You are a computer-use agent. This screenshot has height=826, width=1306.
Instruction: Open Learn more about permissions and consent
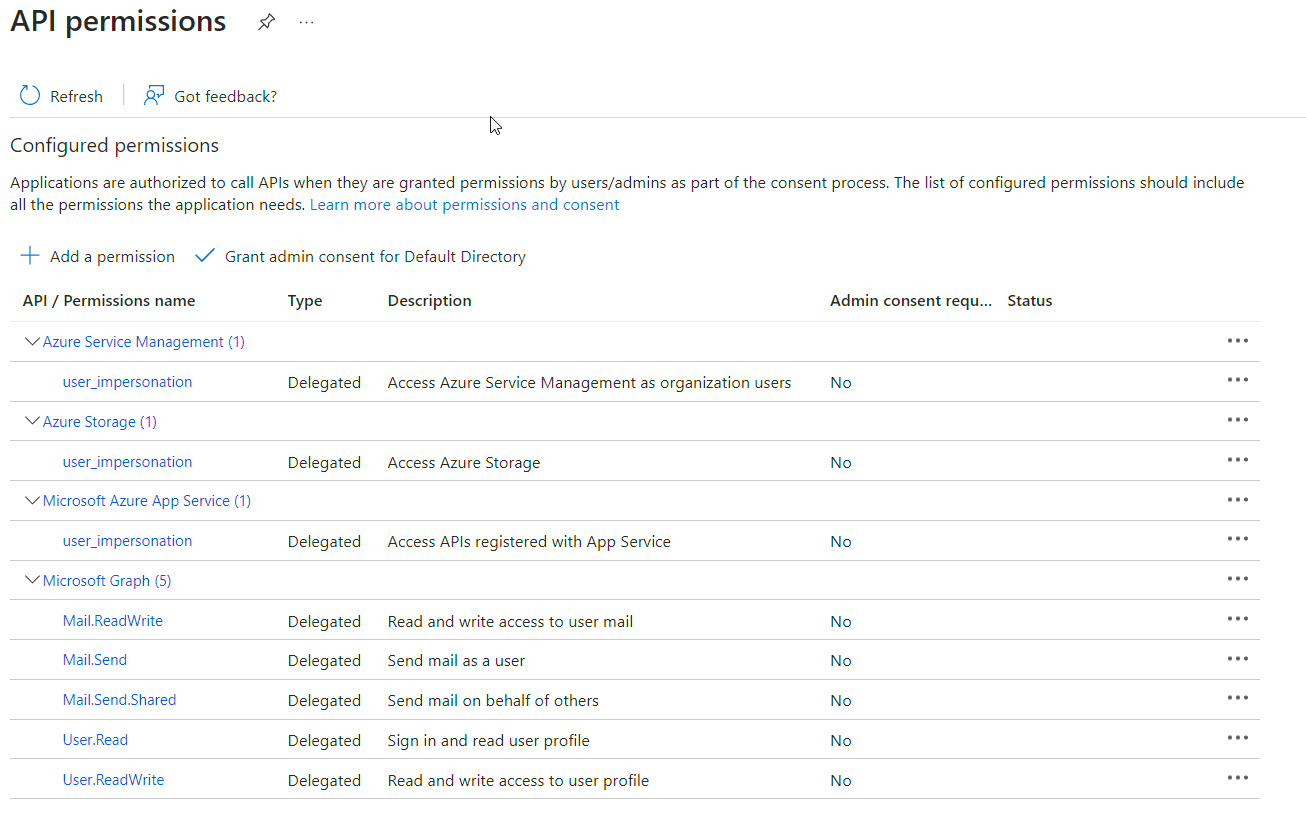[x=465, y=205]
